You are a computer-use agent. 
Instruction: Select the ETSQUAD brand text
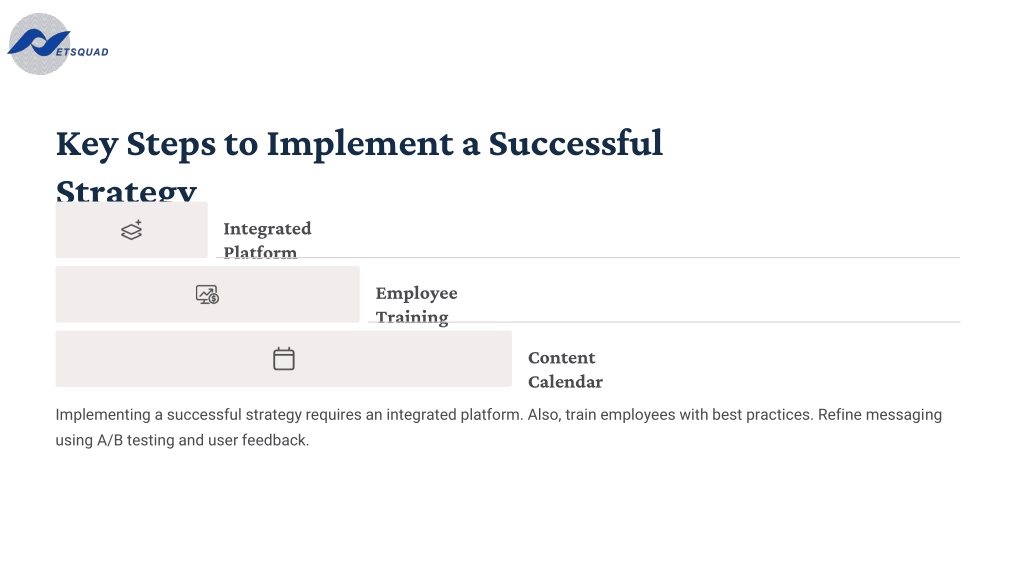[x=82, y=52]
